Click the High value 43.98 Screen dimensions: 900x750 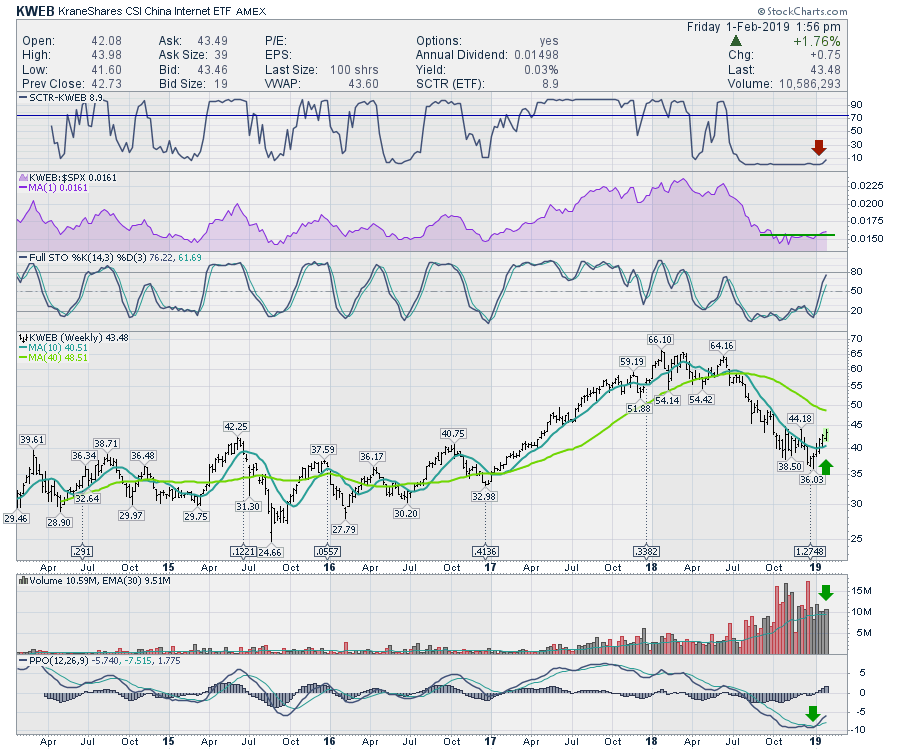coord(106,55)
